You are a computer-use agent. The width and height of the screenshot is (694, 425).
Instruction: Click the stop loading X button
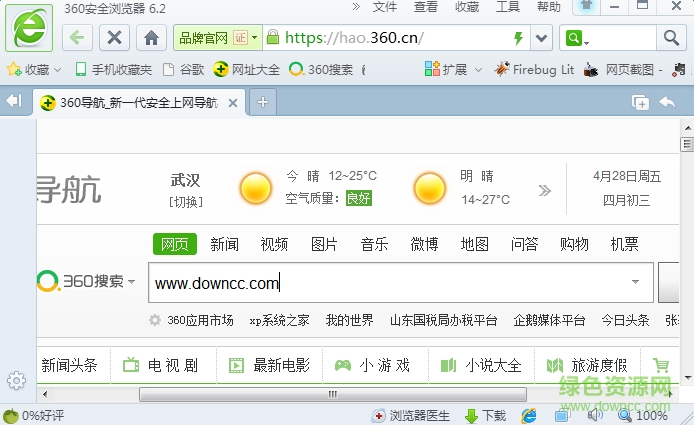coord(115,38)
